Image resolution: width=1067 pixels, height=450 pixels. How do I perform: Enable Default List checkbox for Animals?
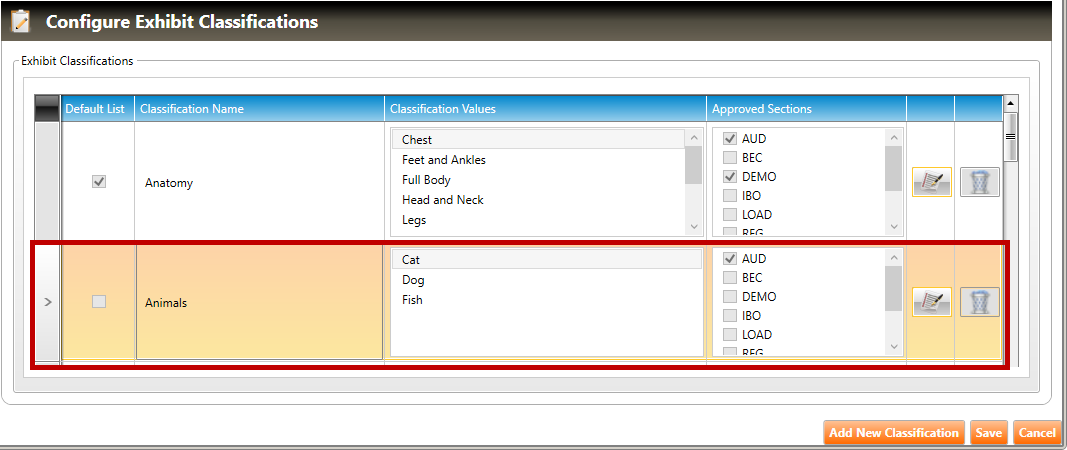98,302
